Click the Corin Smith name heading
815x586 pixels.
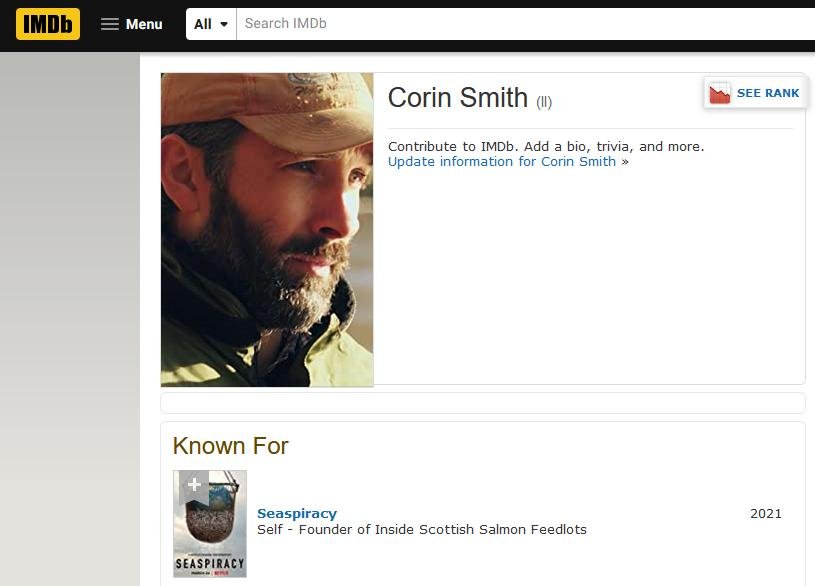click(x=457, y=98)
